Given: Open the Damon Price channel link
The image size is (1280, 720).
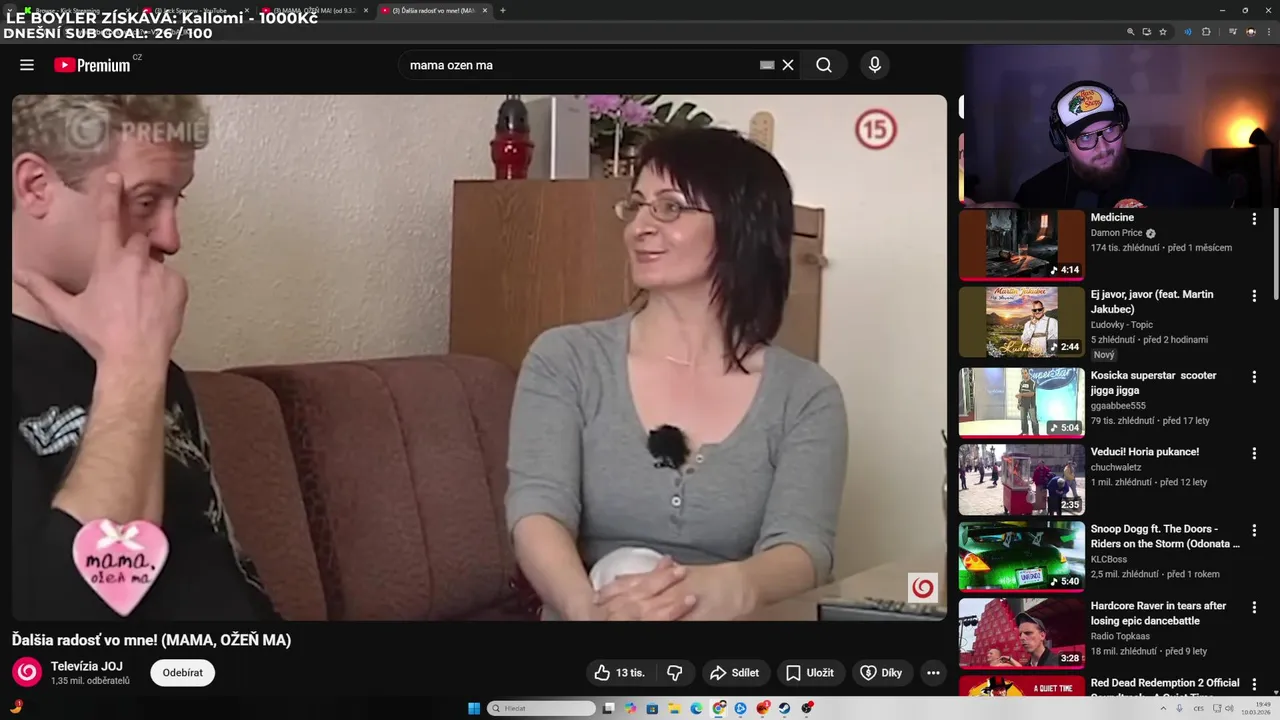Looking at the screenshot, I should (1116, 233).
